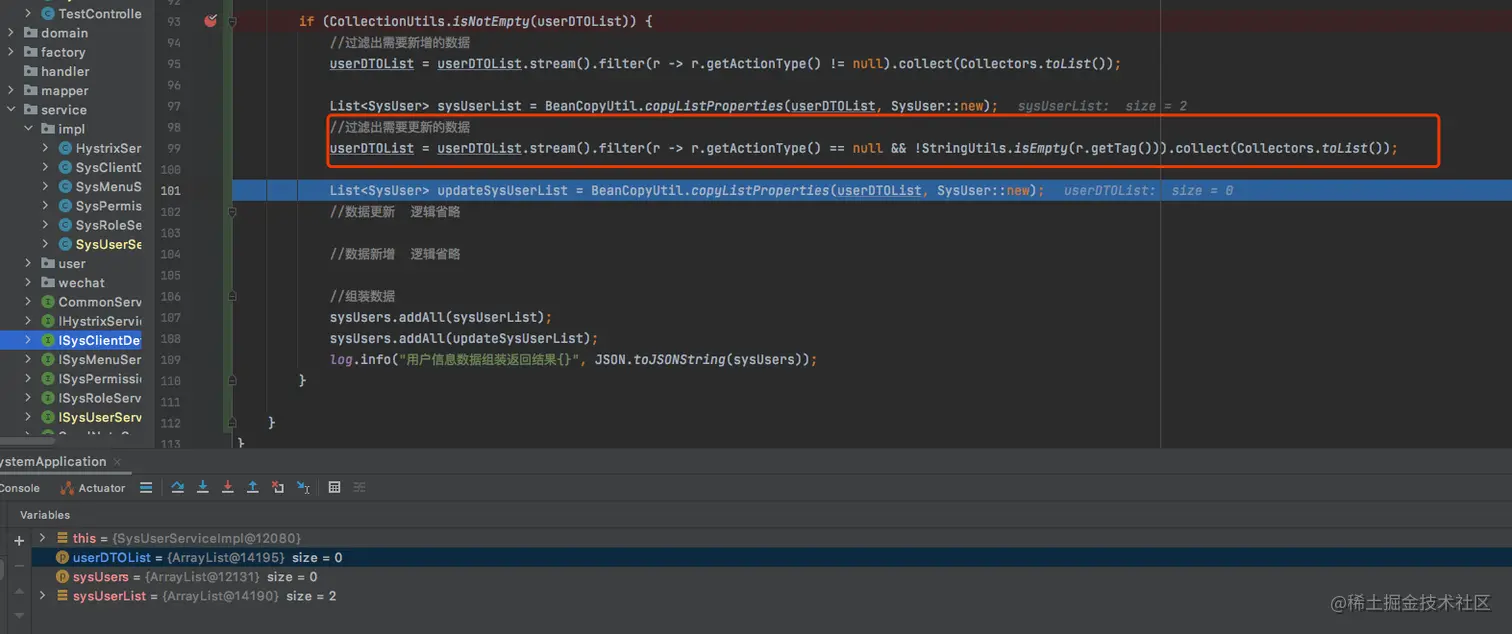Switch to the Console tab

coord(20,488)
